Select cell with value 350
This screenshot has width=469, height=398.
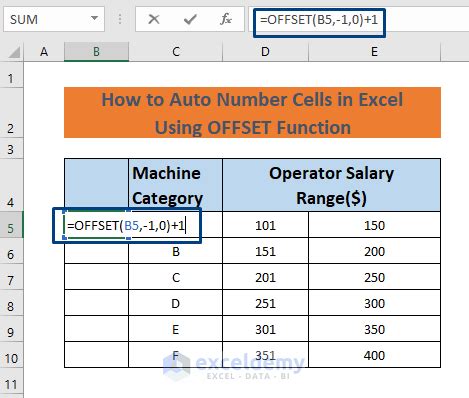click(x=375, y=329)
